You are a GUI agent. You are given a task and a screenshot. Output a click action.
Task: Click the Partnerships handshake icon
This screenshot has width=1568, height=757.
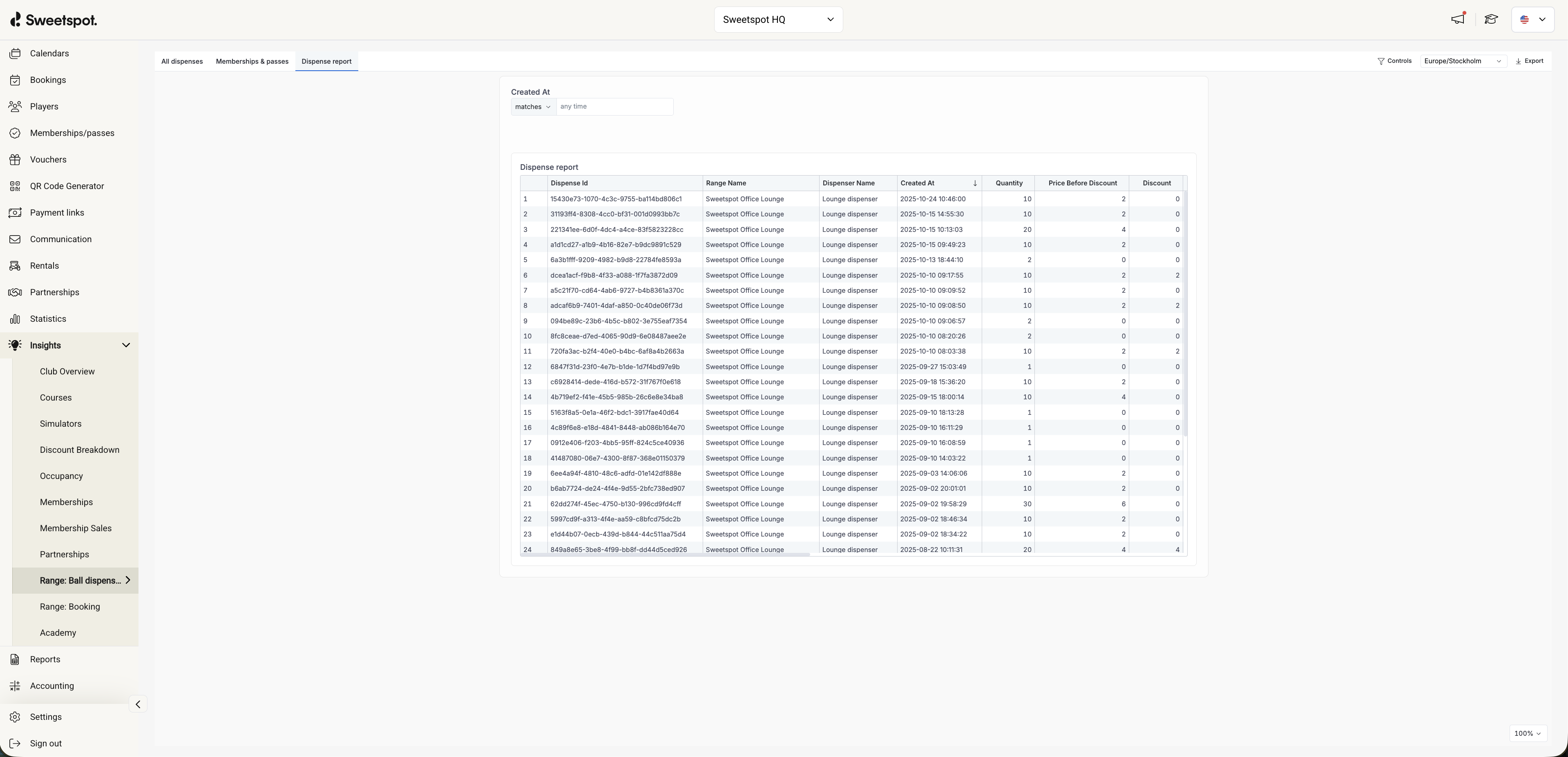click(15, 292)
